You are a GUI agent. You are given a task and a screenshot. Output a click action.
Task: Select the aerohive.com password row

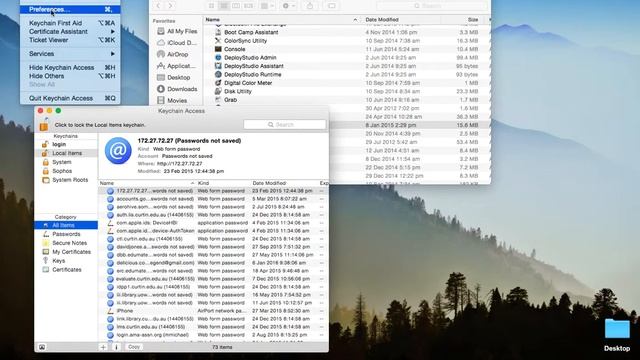(213, 207)
